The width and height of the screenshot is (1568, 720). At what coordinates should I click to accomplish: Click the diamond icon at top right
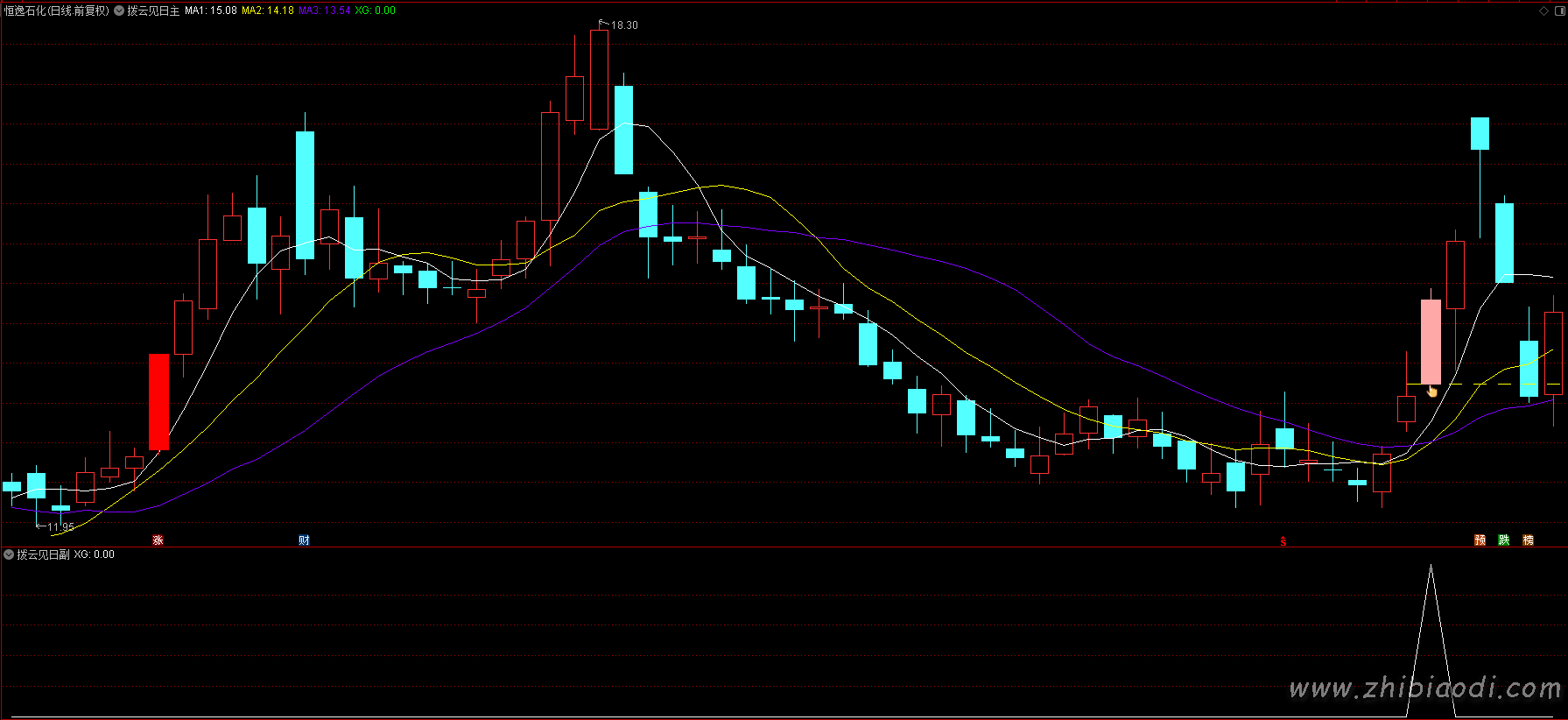click(1544, 11)
